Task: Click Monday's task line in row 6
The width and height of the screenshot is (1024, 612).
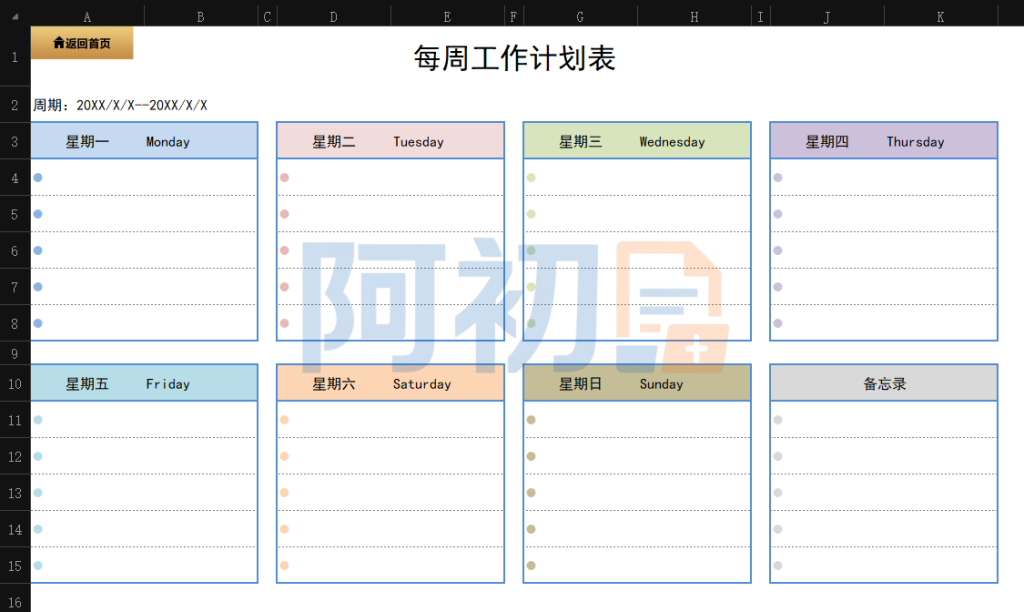Action: (144, 250)
